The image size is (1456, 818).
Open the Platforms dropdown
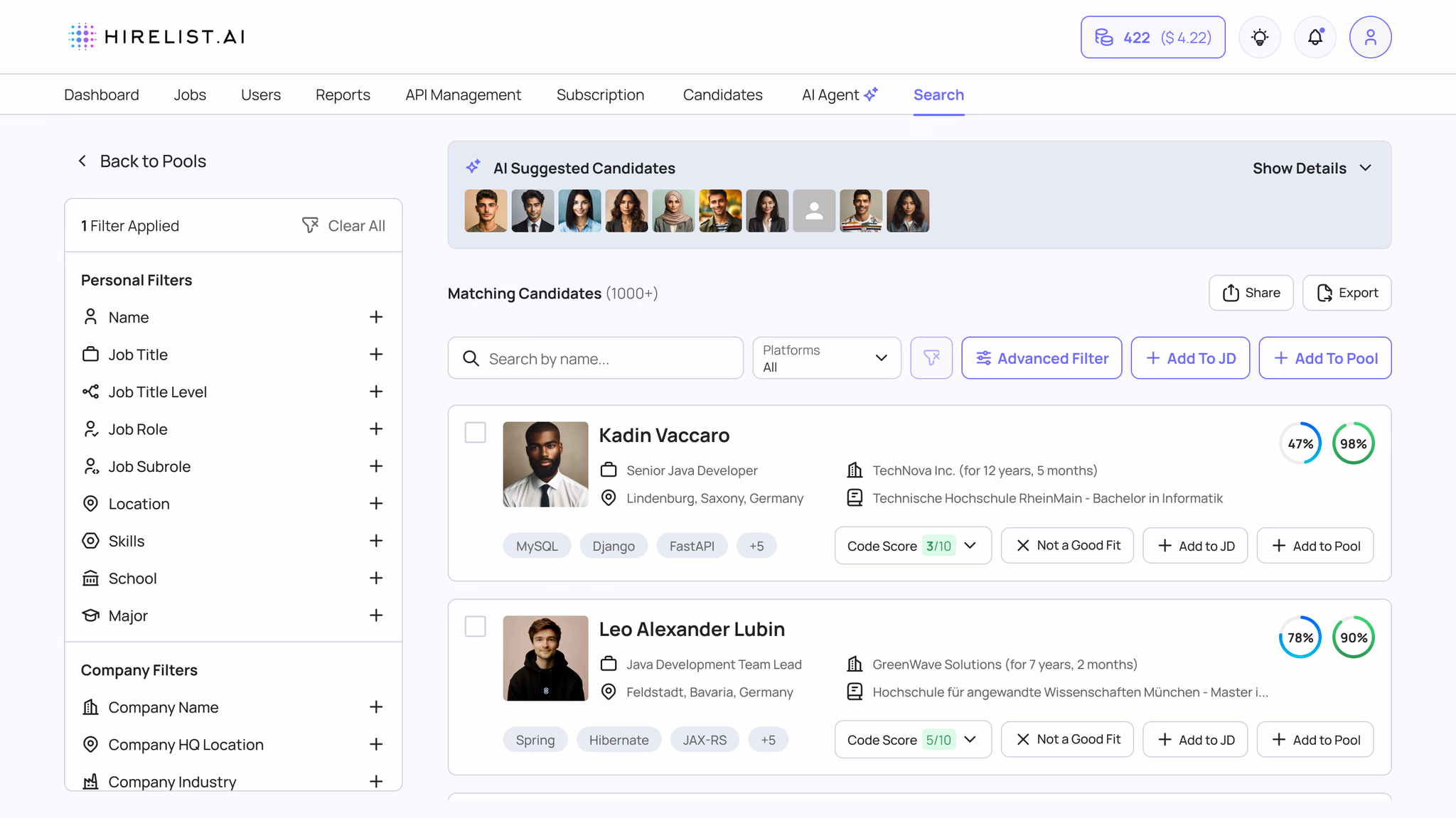tap(826, 358)
